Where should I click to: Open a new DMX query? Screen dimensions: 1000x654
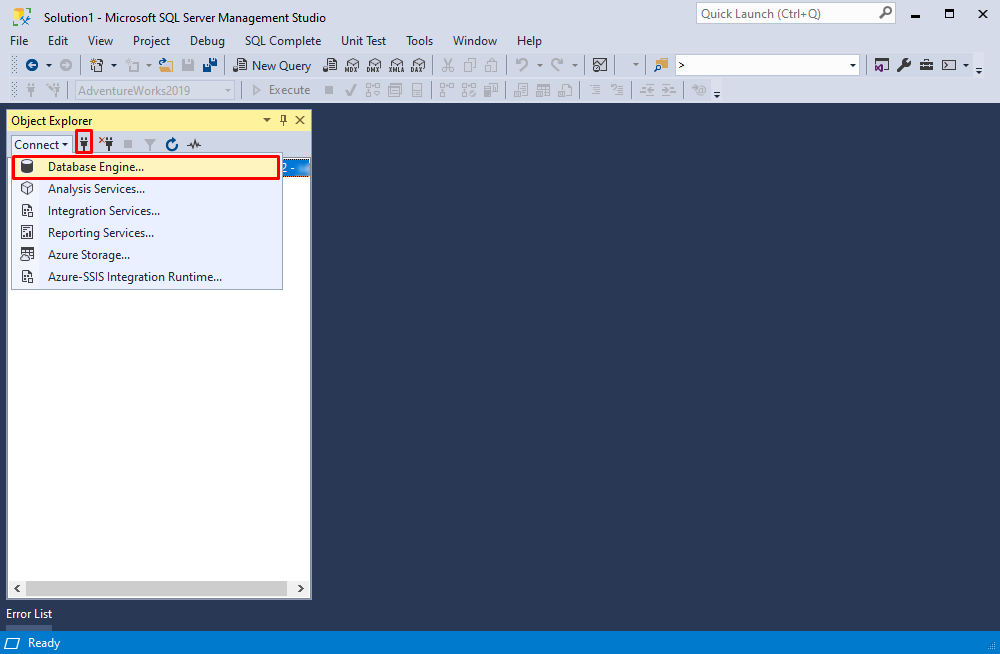374,65
